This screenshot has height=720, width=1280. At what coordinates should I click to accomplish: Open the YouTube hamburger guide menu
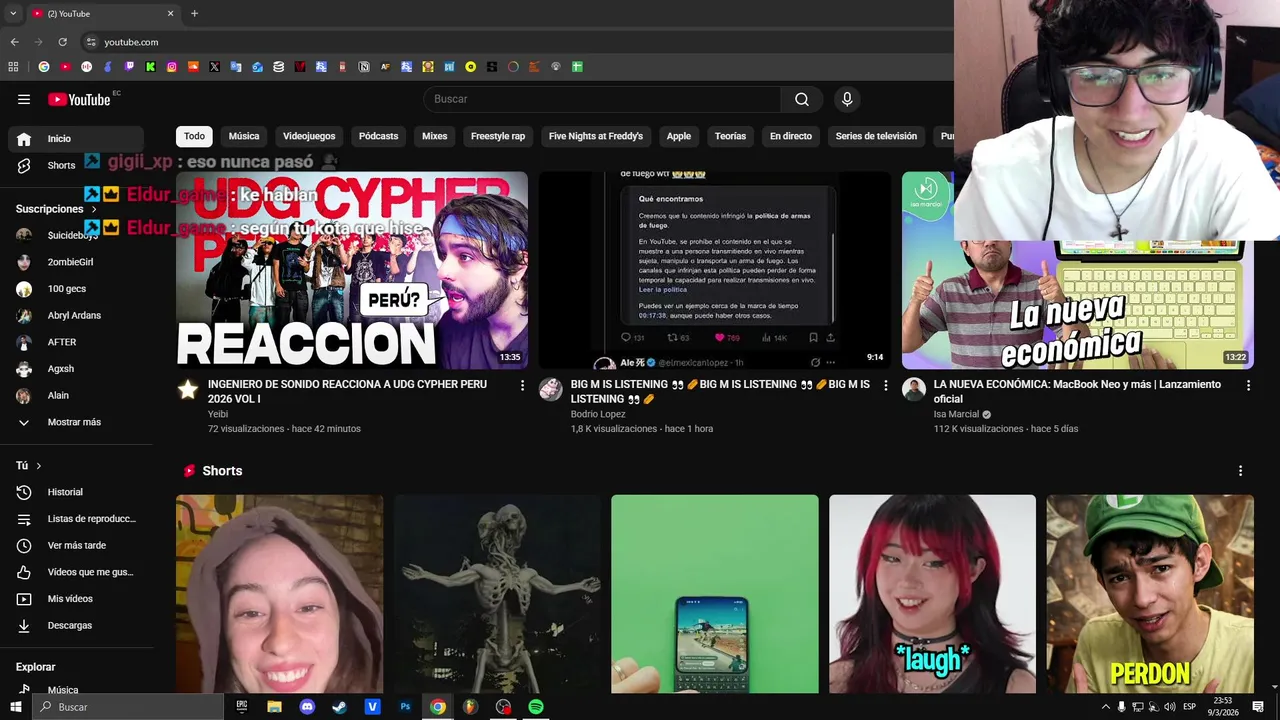(x=24, y=99)
